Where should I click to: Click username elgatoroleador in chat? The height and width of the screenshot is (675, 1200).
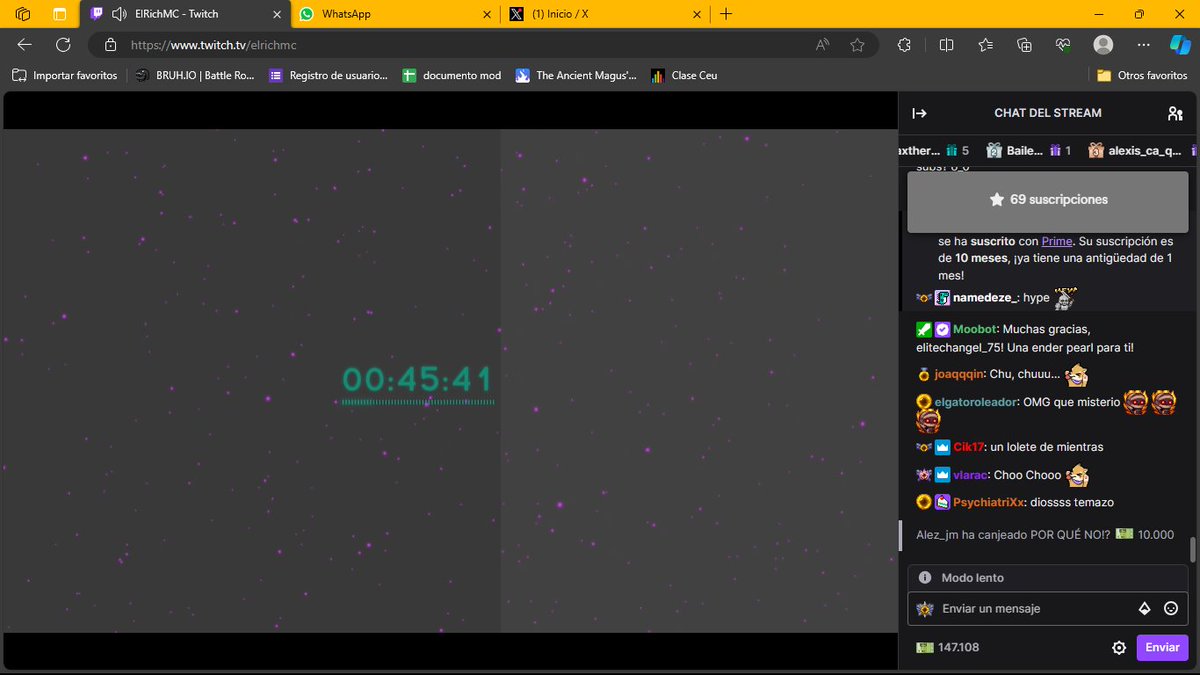[x=975, y=401]
